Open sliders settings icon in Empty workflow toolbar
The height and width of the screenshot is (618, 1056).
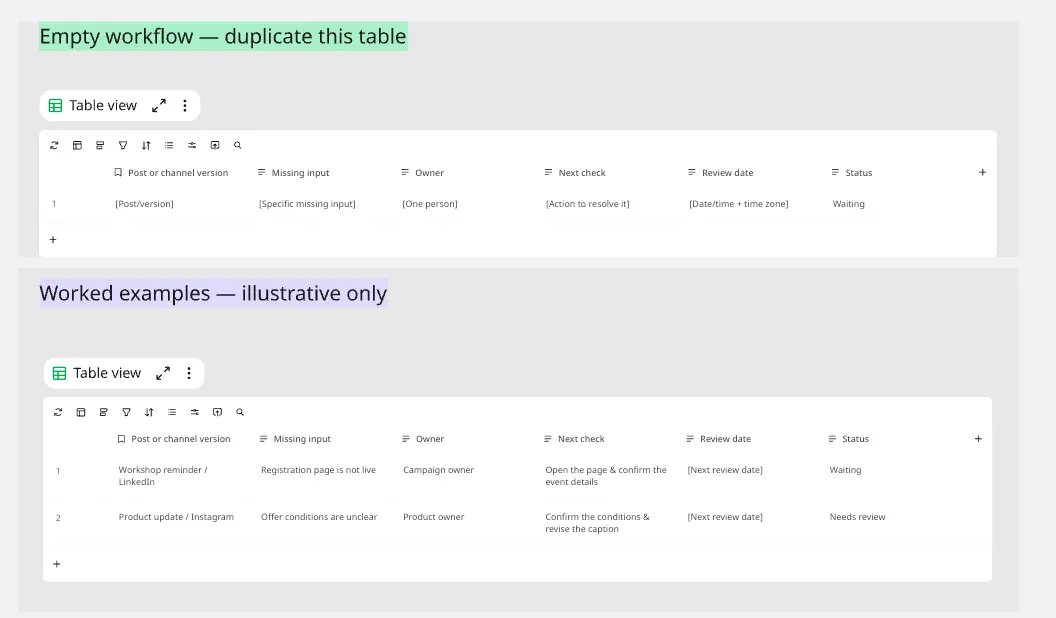192,145
